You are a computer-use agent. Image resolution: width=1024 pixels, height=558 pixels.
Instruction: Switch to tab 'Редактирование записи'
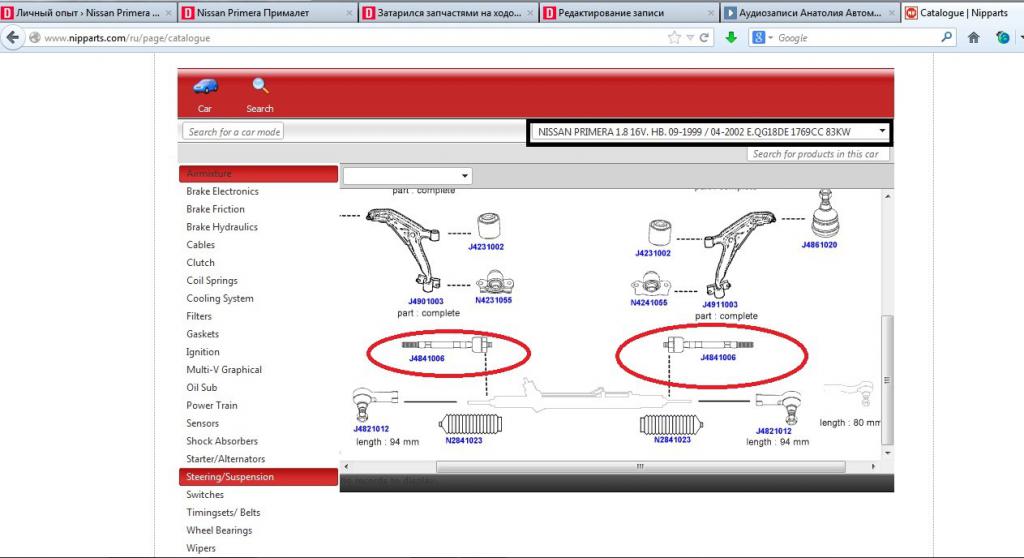[629, 12]
